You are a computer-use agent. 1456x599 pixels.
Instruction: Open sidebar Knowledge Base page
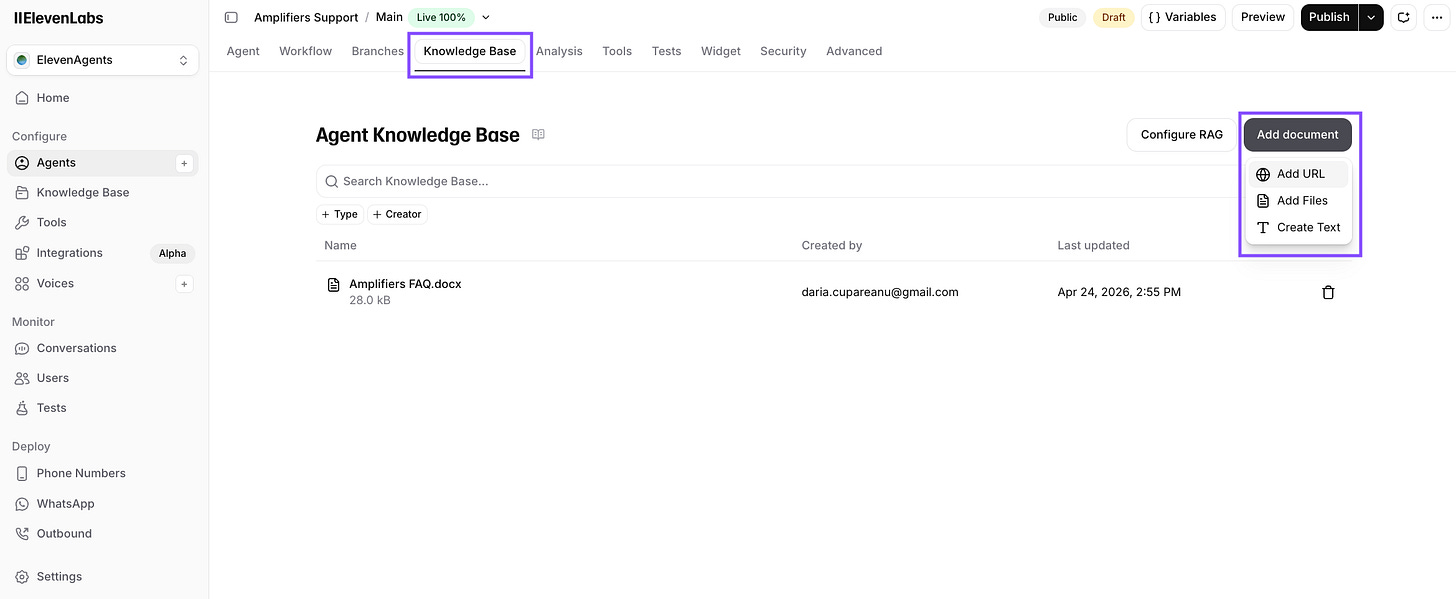pos(103,193)
